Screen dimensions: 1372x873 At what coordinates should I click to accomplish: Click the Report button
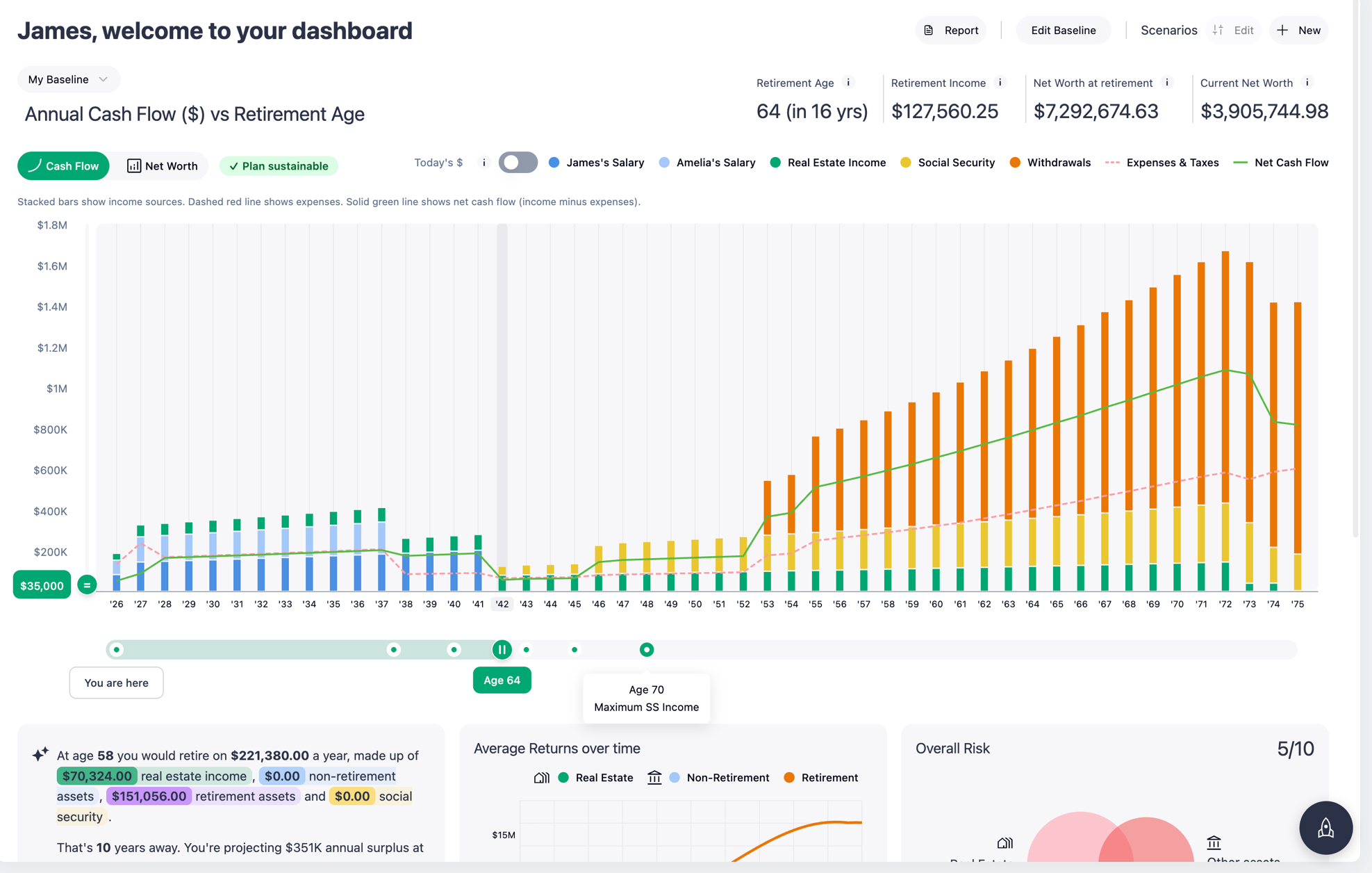click(x=950, y=31)
